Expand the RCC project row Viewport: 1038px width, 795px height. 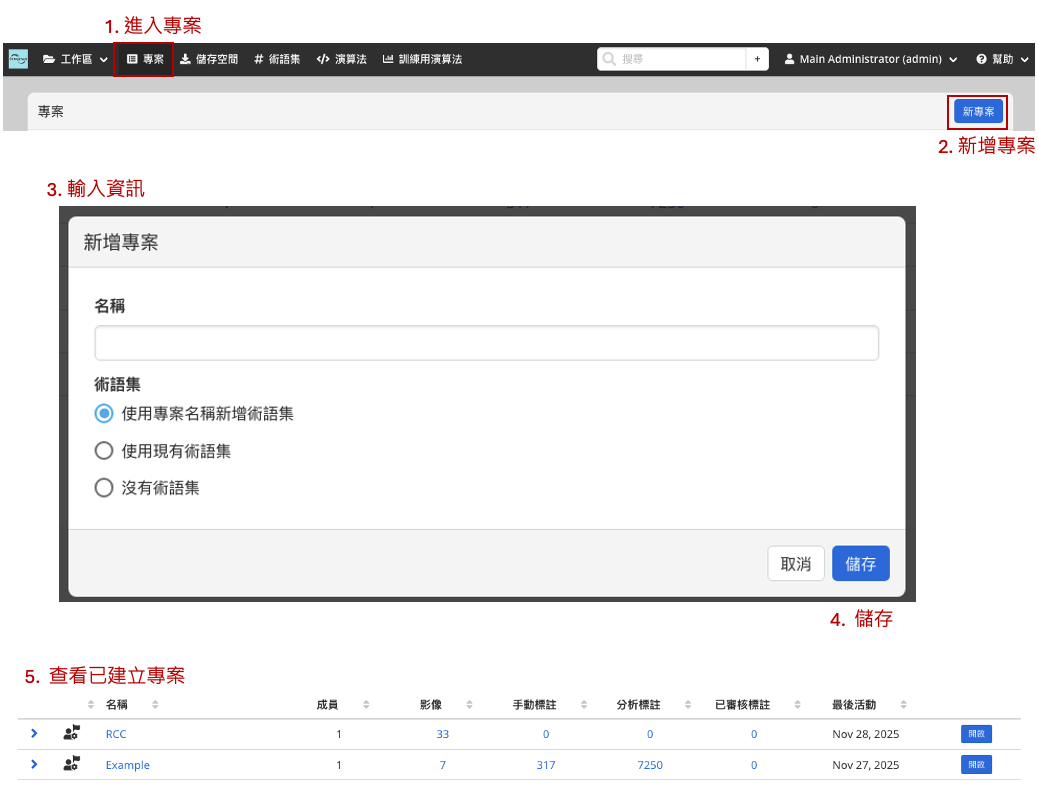pos(34,733)
